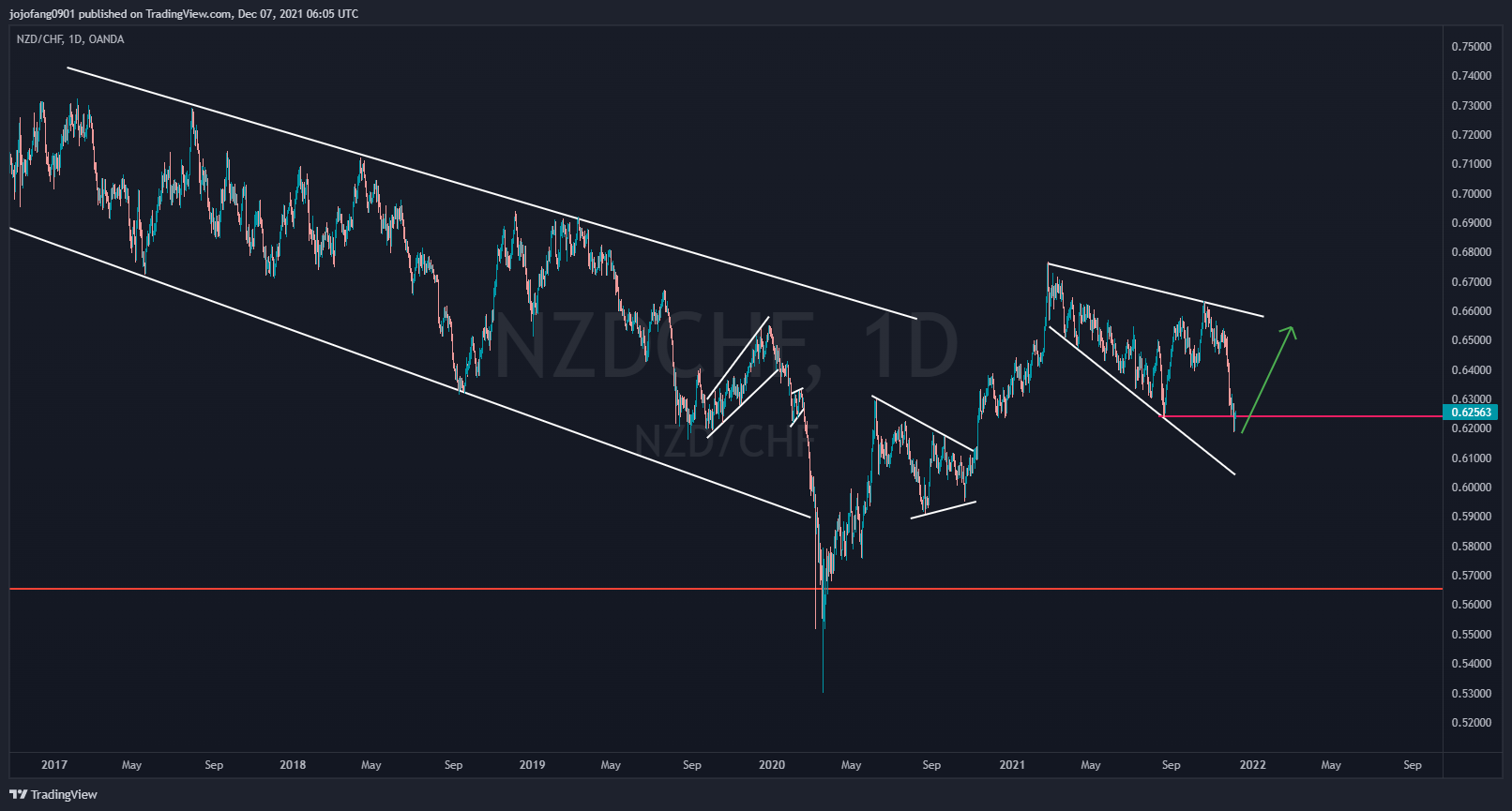Click the 0.57000 price axis label
The width and height of the screenshot is (1512, 811).
(x=1471, y=576)
